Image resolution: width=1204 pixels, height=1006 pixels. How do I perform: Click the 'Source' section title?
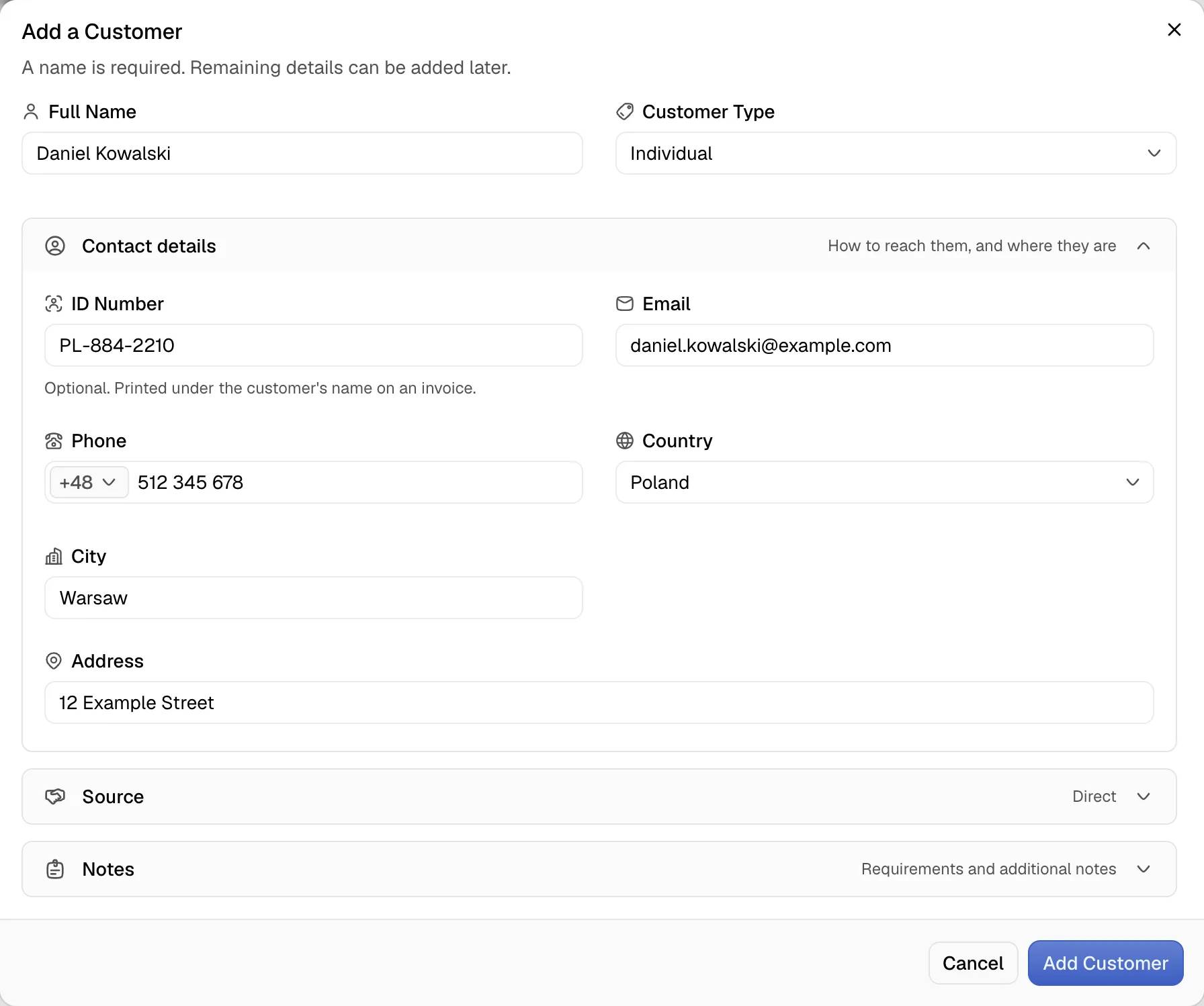[x=113, y=796]
